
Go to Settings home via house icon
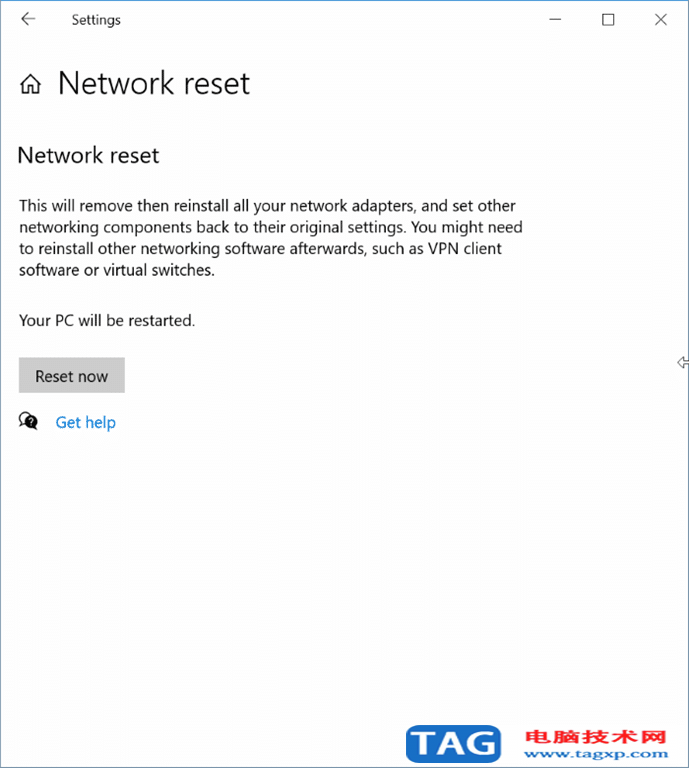[x=31, y=84]
